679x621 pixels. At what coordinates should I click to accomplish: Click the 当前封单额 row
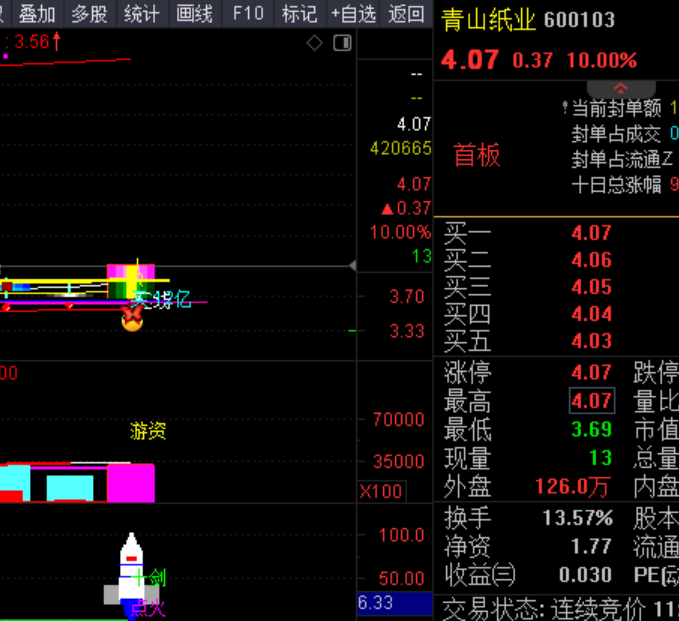coord(621,108)
